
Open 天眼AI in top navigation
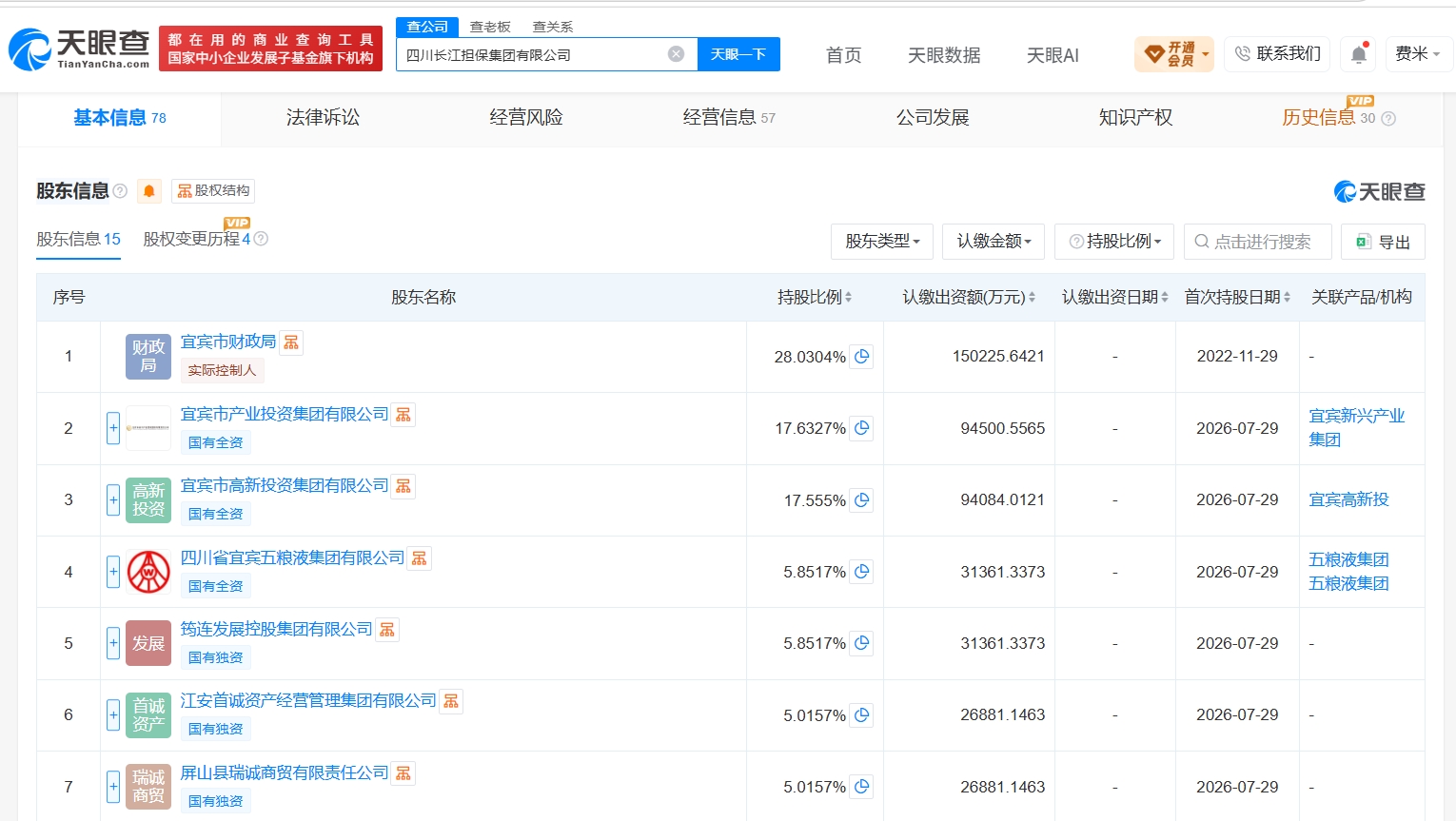click(x=1053, y=55)
